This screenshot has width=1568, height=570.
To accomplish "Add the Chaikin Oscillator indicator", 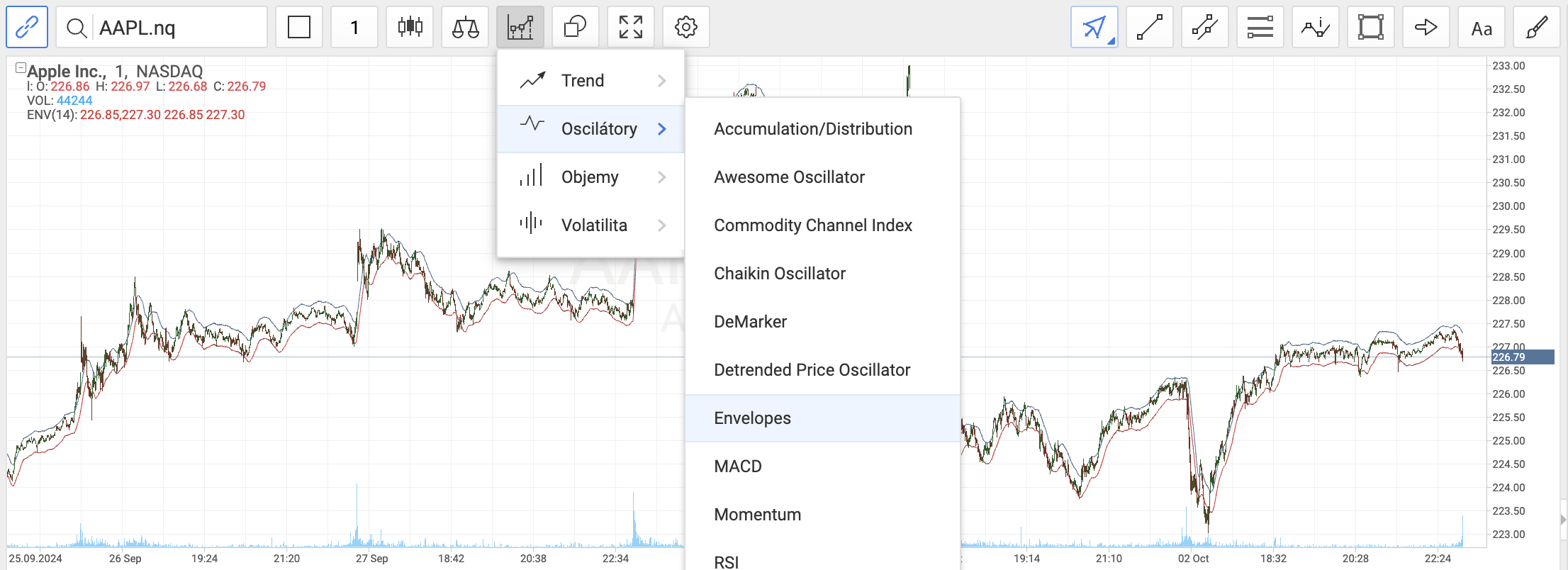I will 822,274.
